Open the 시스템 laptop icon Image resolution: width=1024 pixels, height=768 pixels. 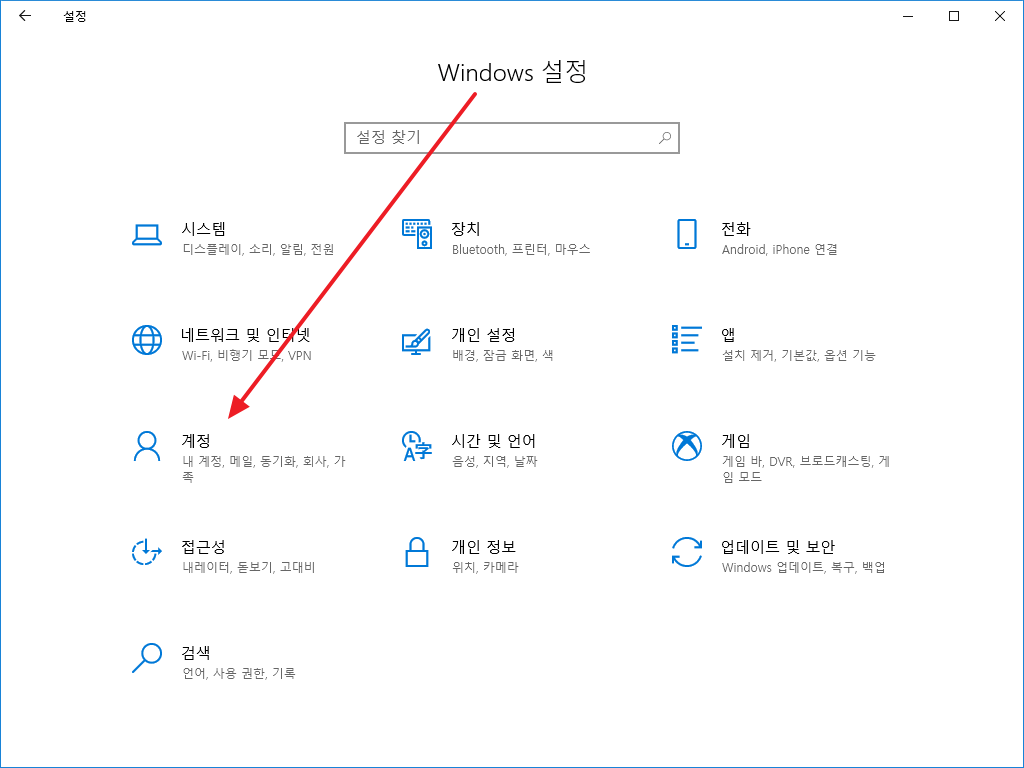(x=147, y=234)
